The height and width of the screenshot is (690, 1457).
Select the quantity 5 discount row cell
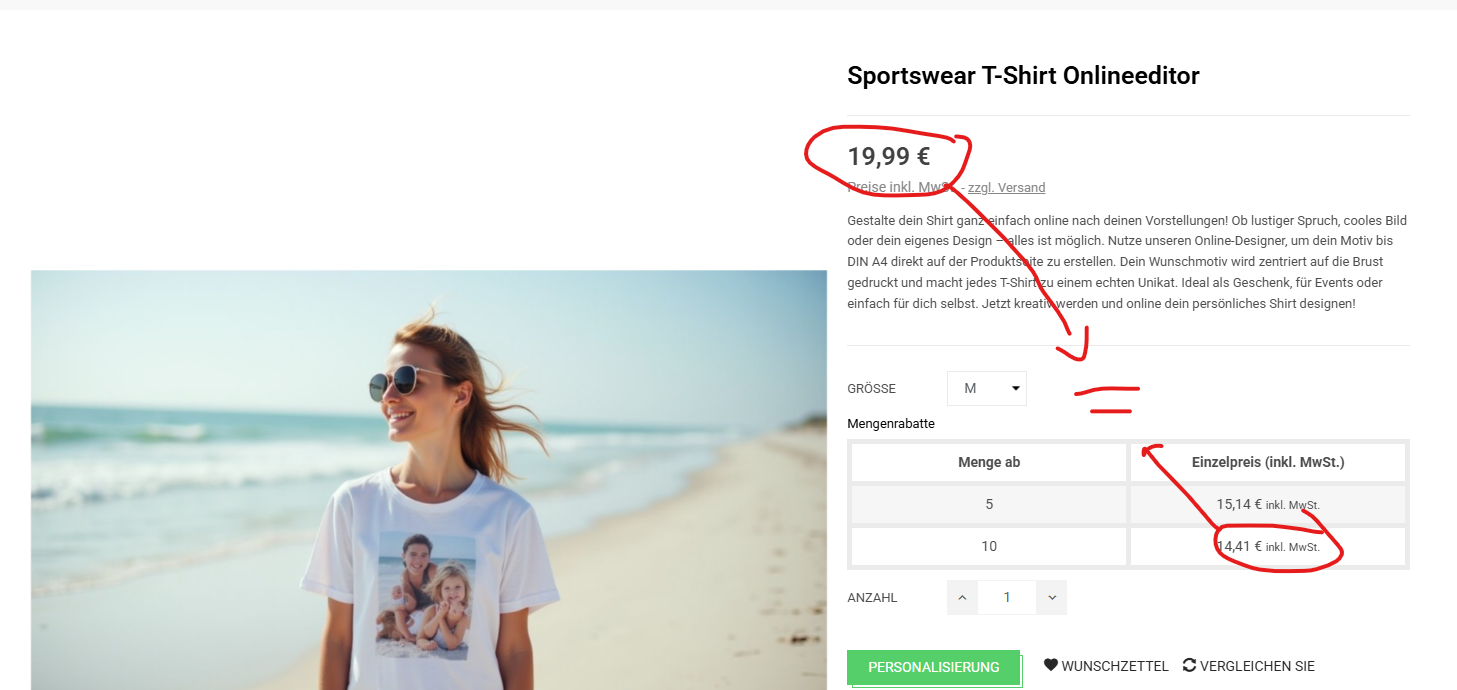point(989,504)
